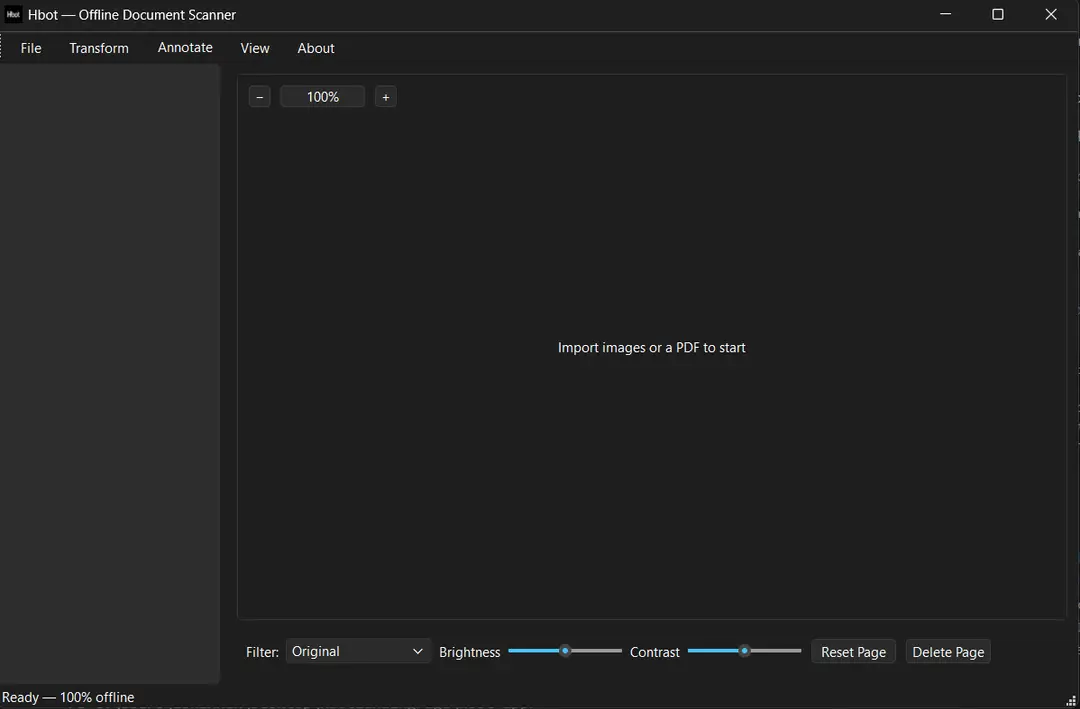Click the Filter: label
The image size is (1080, 709).
pyautogui.click(x=262, y=652)
